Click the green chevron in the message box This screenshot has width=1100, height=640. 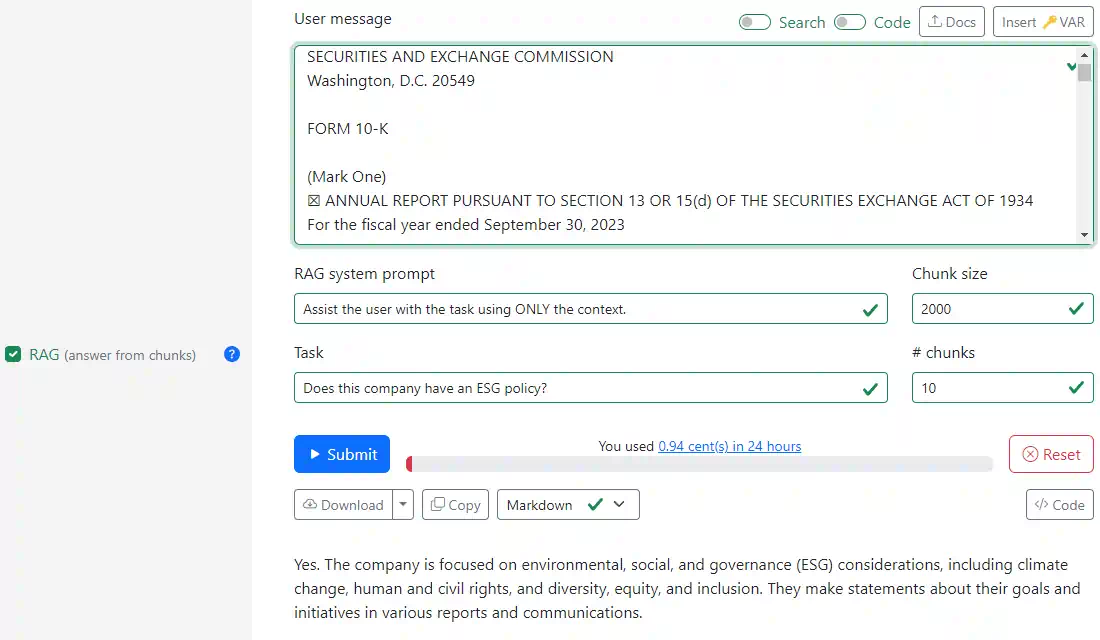coord(1071,66)
